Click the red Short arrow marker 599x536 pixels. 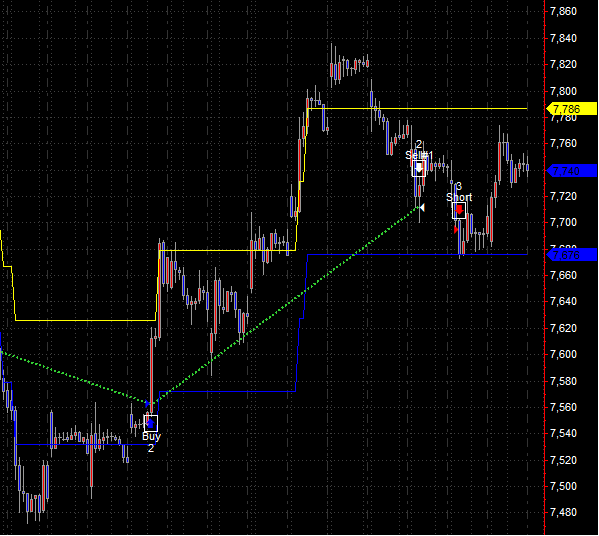[x=459, y=211]
